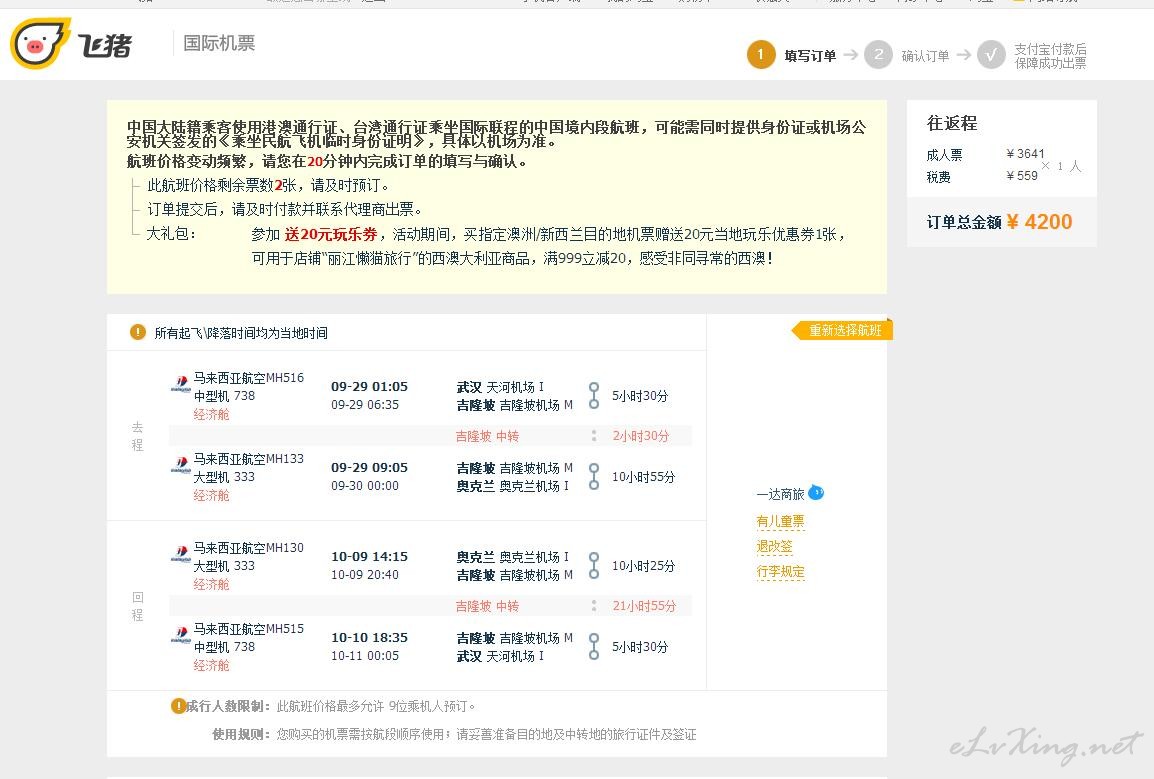Click the airline logo for flight MH133
This screenshot has width=1154, height=779.
tap(180, 464)
